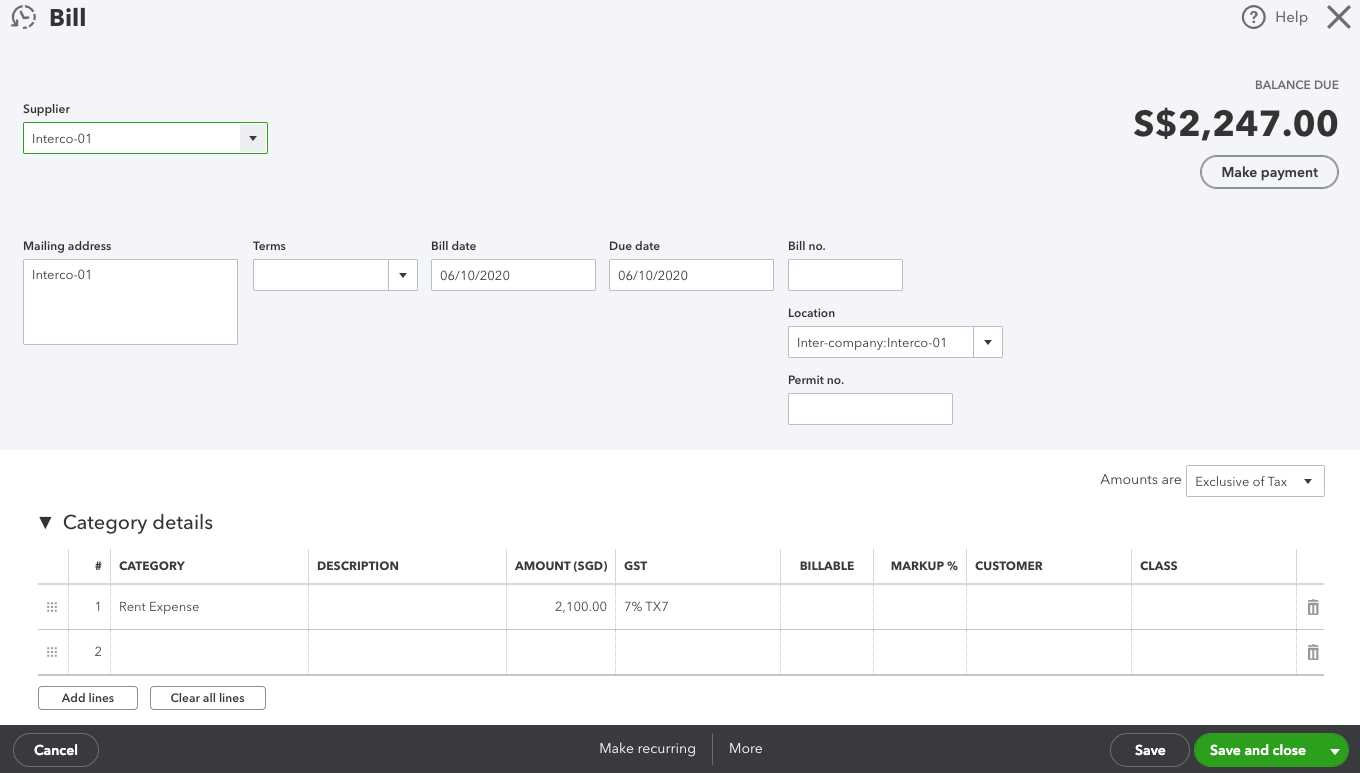The height and width of the screenshot is (773, 1360).
Task: Click into the Due date field
Action: [691, 275]
